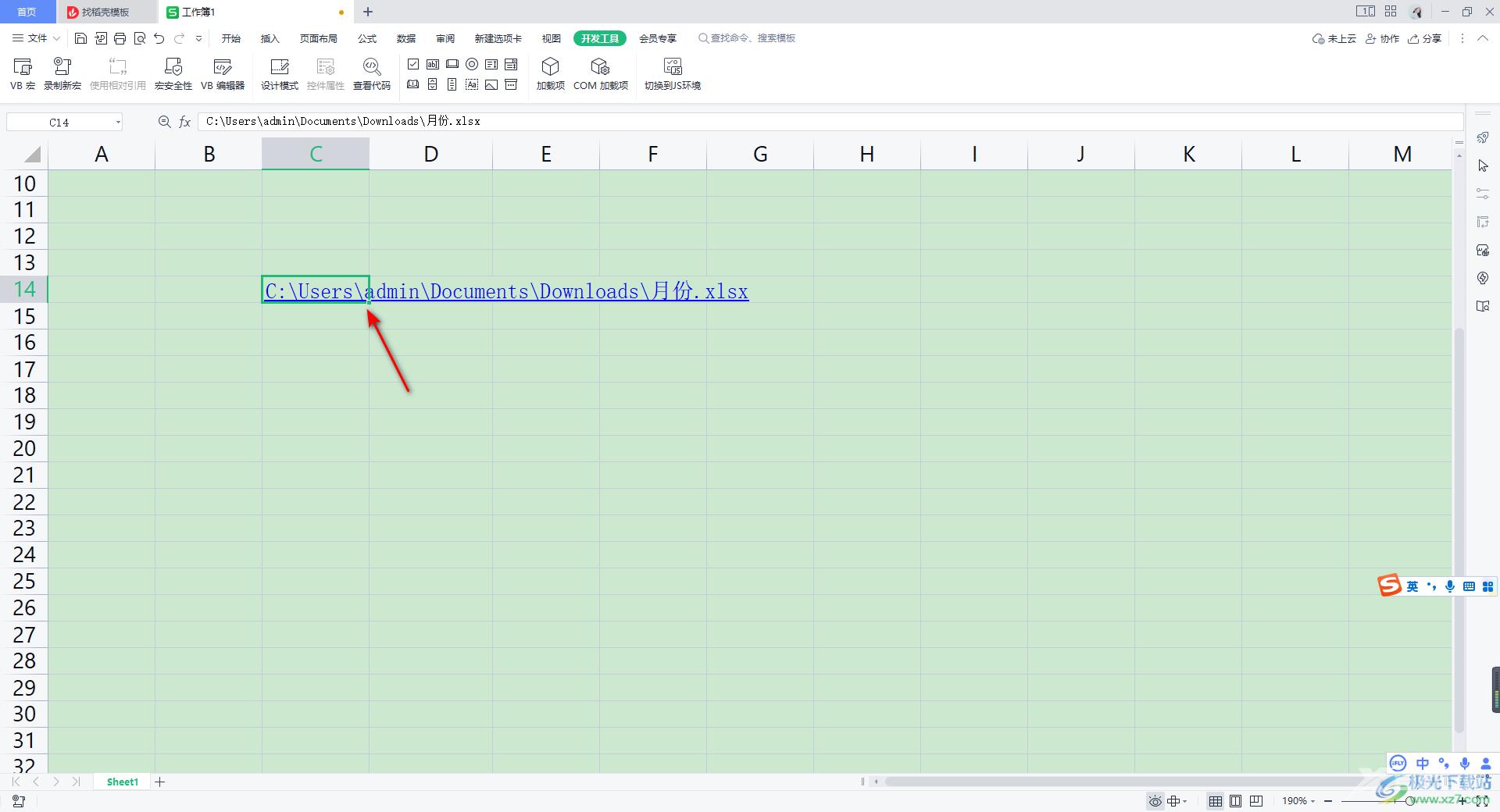The image size is (1500, 812).
Task: Click the print icon
Action: 120,38
